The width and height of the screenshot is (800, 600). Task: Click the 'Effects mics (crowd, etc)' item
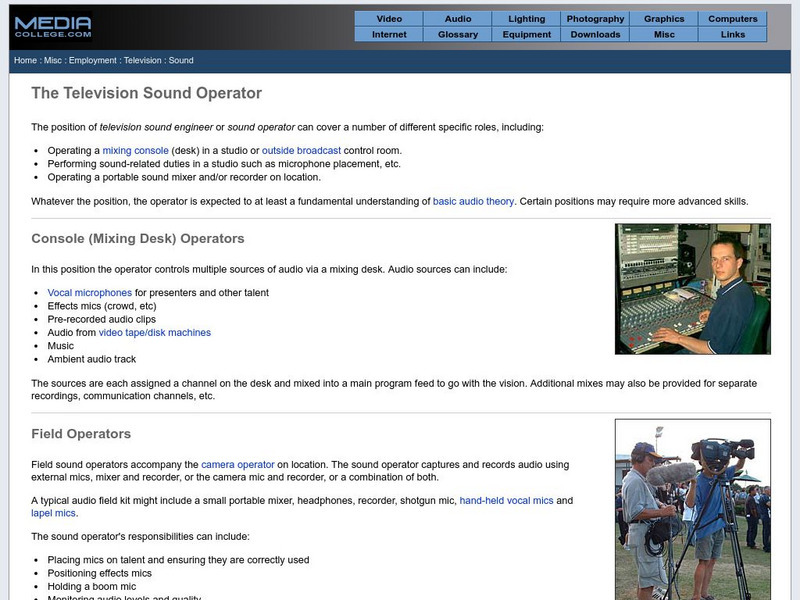pos(102,306)
